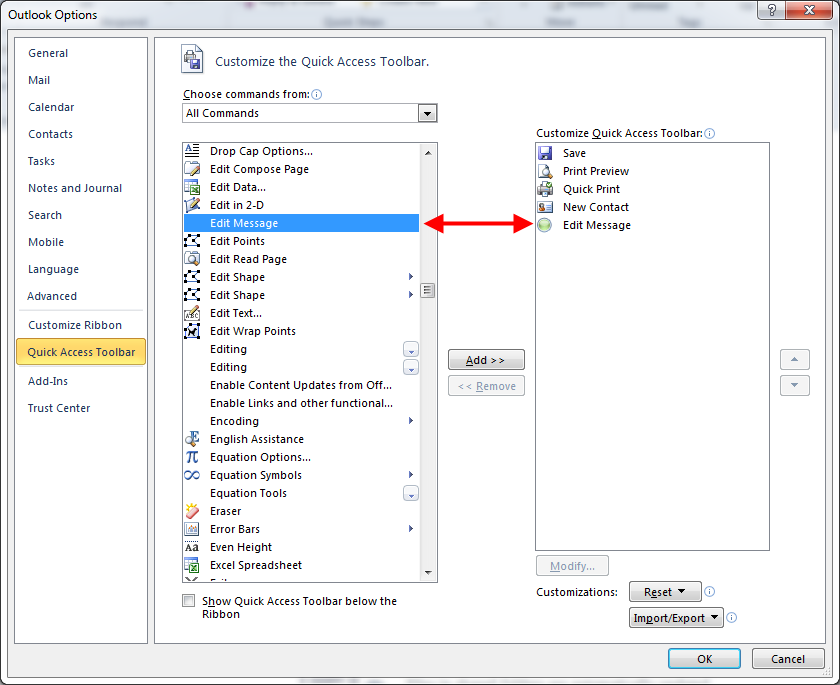Click the Save disk icon in toolbar list

point(546,153)
